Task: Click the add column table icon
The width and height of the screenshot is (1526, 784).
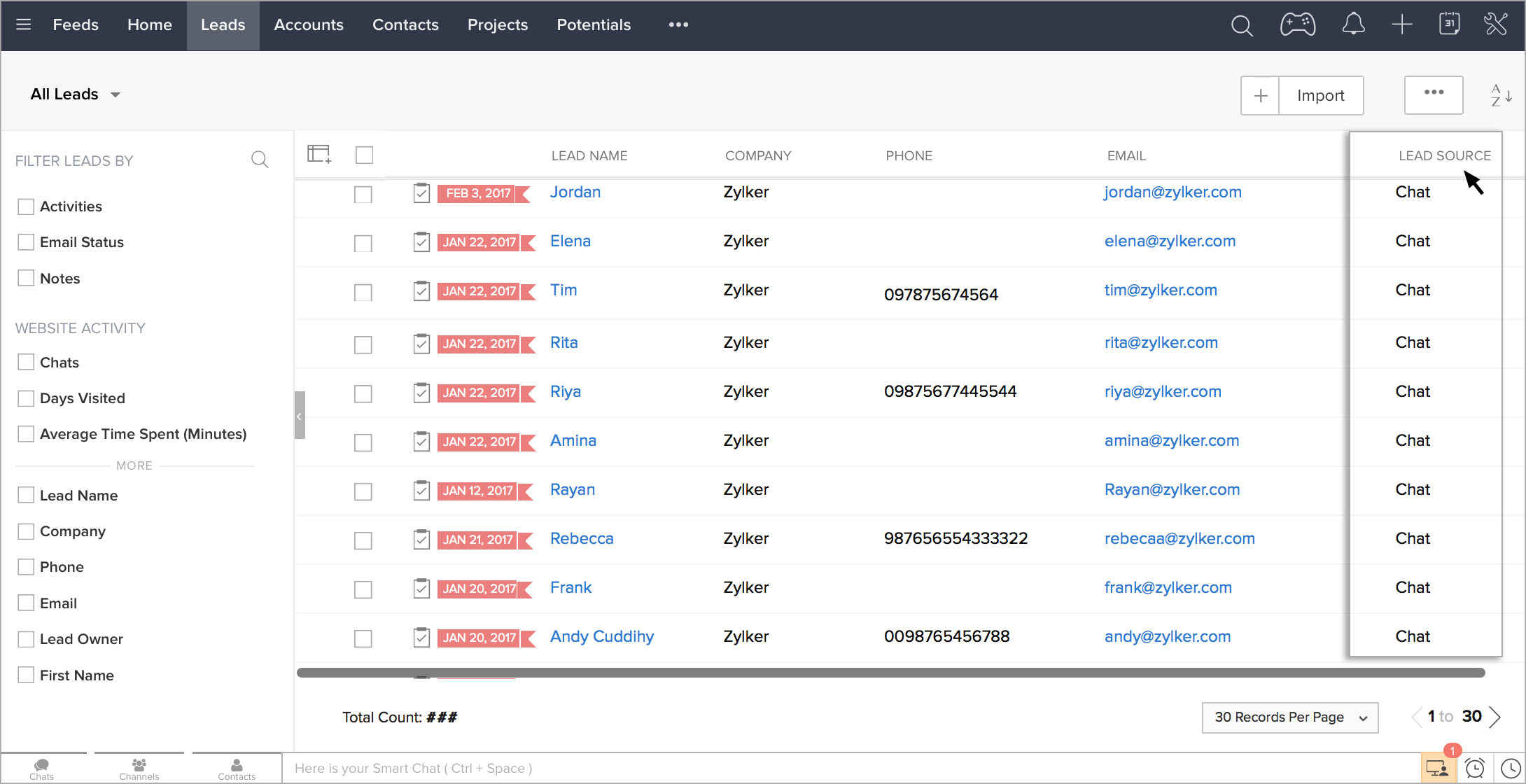Action: pyautogui.click(x=319, y=154)
